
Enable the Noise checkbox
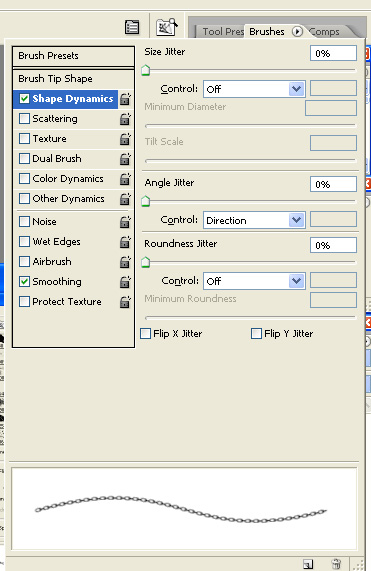coord(24,222)
